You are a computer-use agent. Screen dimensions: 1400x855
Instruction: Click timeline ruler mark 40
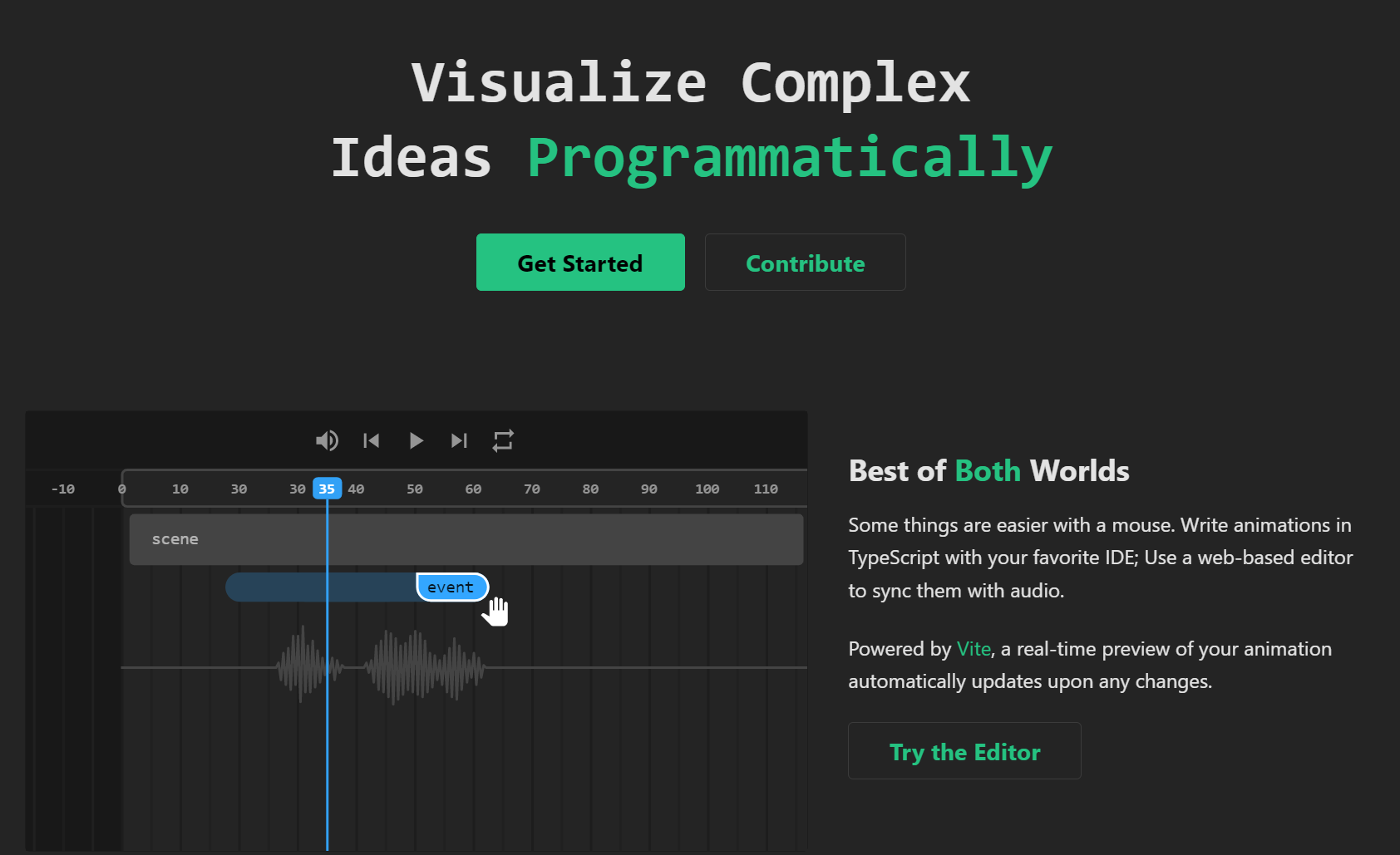click(356, 489)
